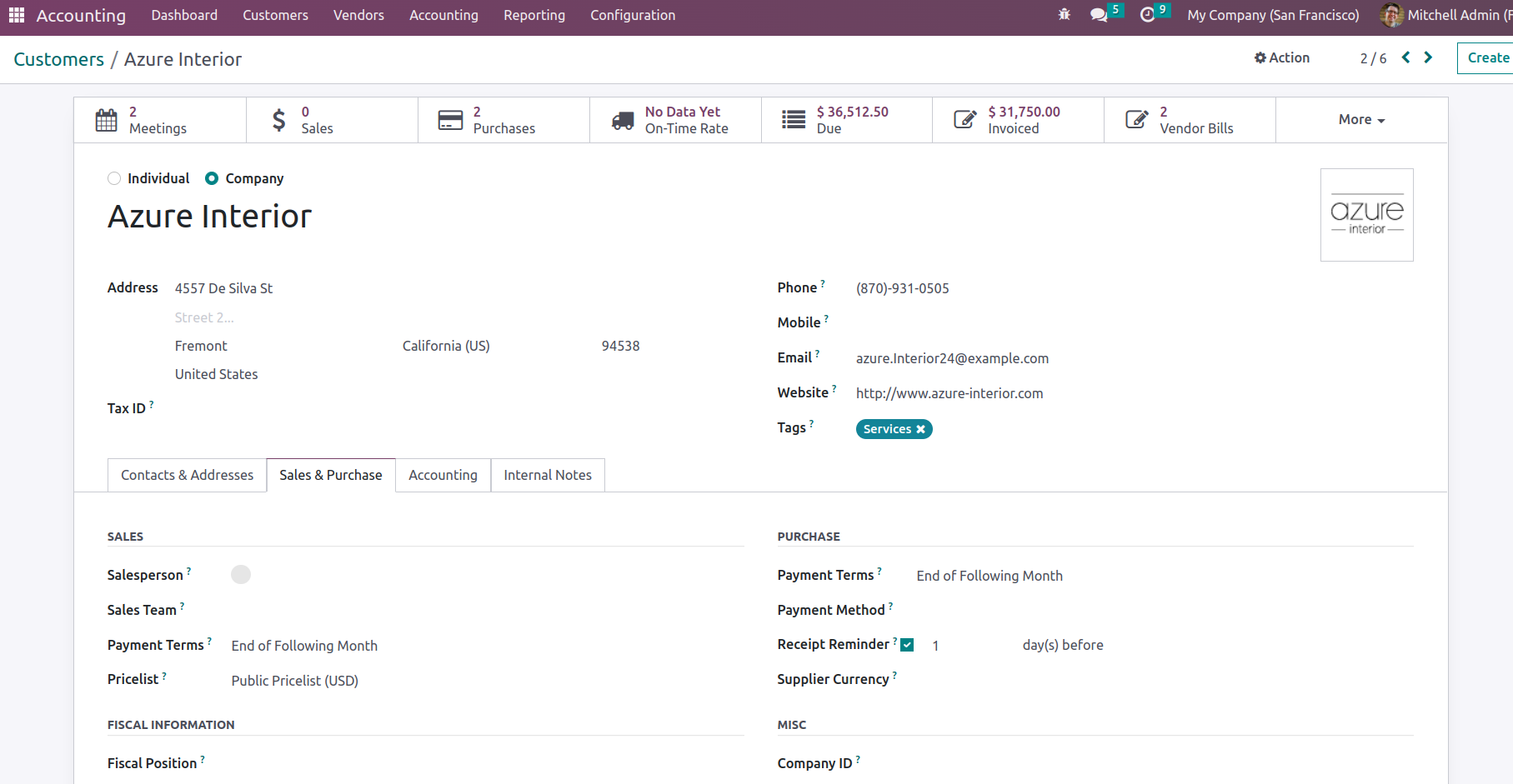Screen dimensions: 1513x784
Task: Switch to the Accounting form tab
Action: point(443,475)
